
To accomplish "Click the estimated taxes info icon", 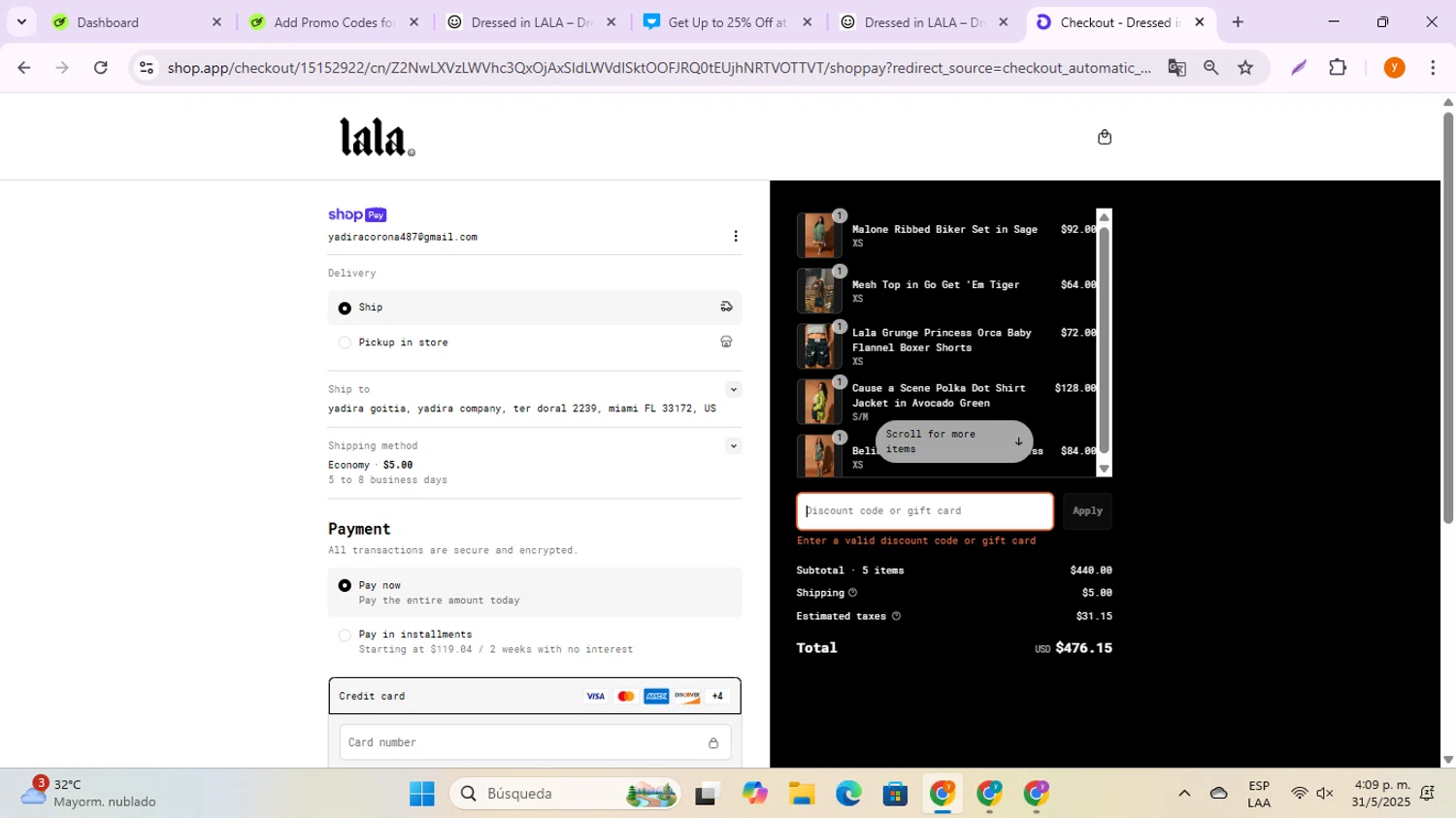I will pos(896,616).
